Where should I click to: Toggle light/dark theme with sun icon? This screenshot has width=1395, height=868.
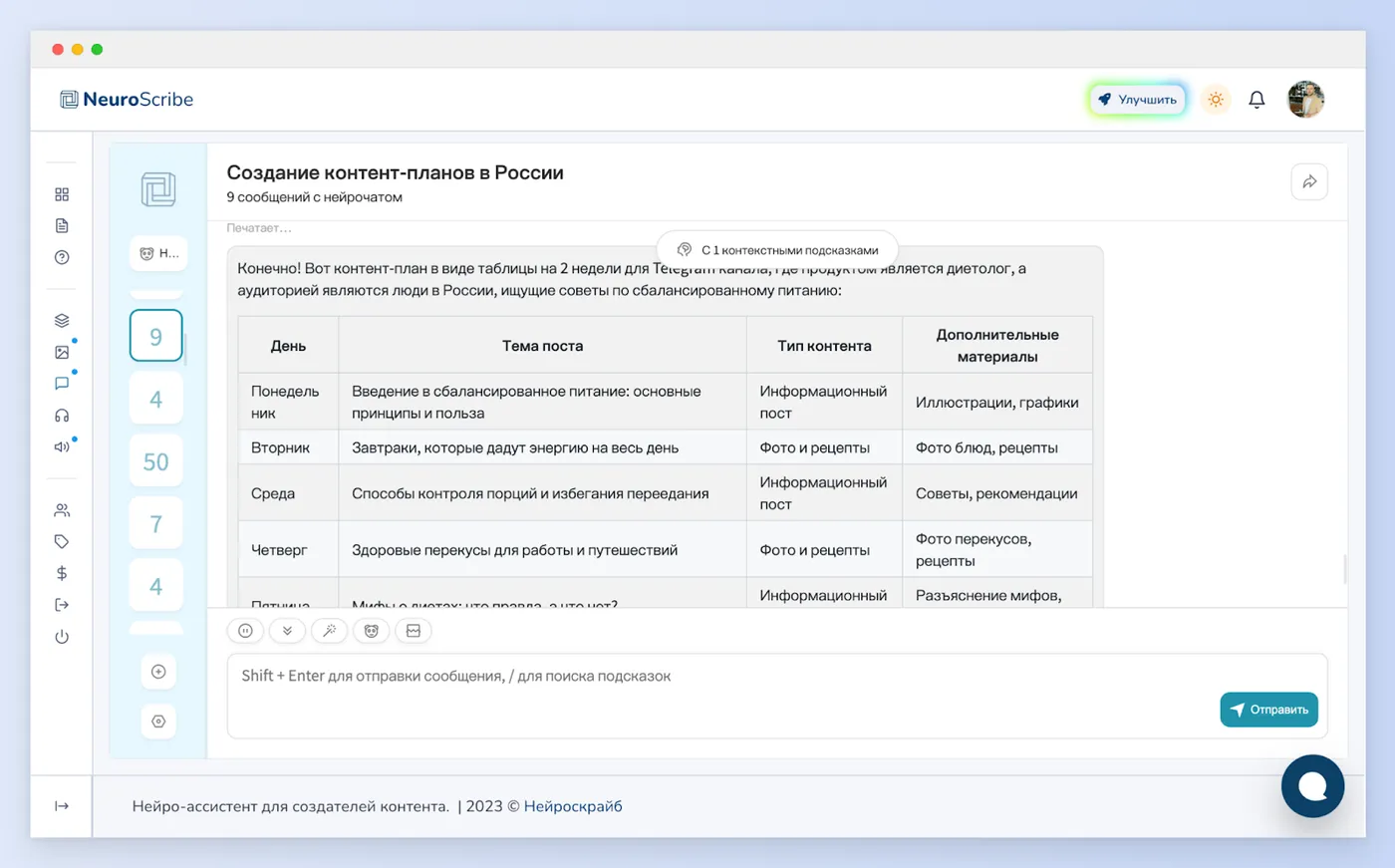click(x=1216, y=100)
